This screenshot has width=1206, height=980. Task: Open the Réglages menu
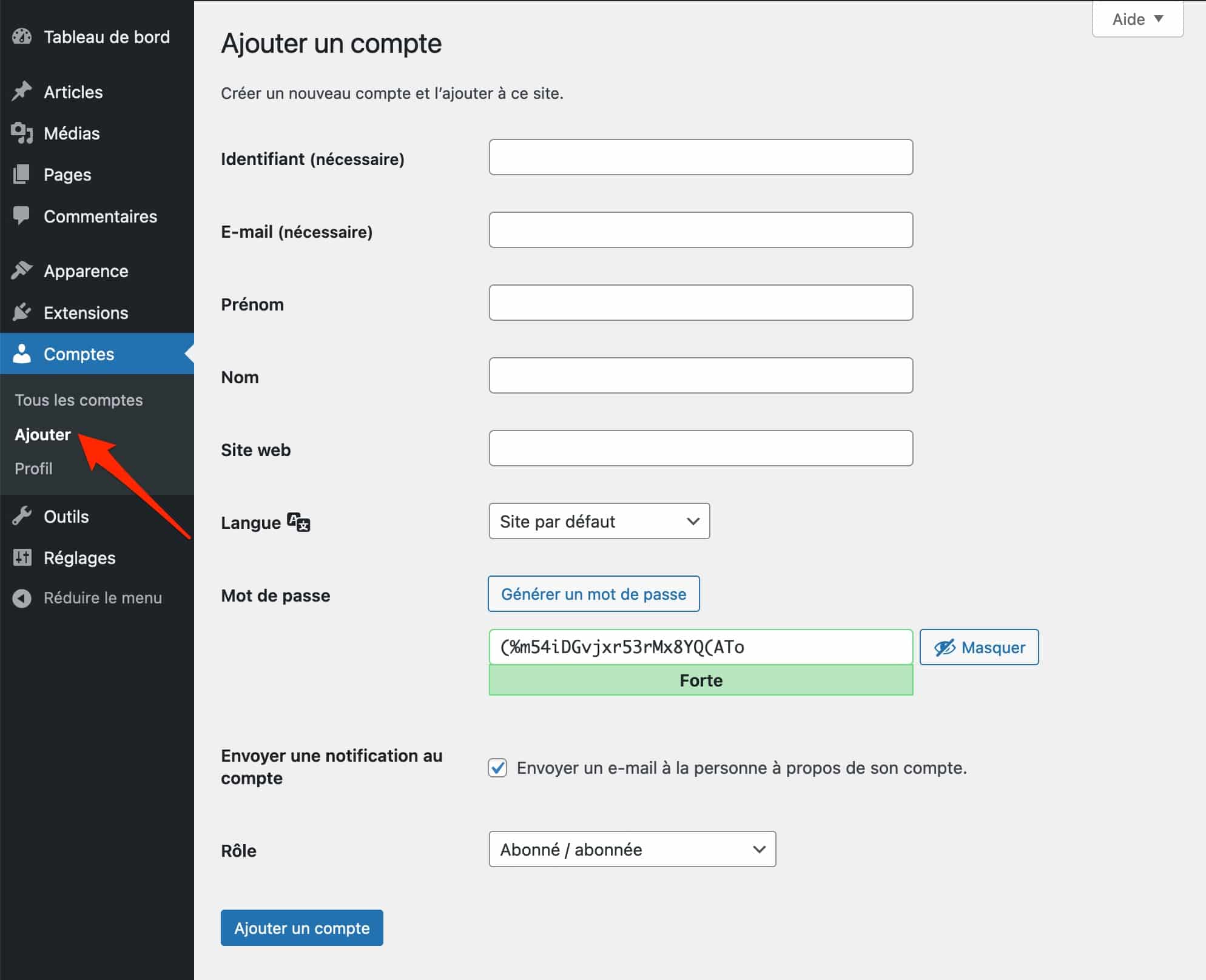[x=97, y=557]
